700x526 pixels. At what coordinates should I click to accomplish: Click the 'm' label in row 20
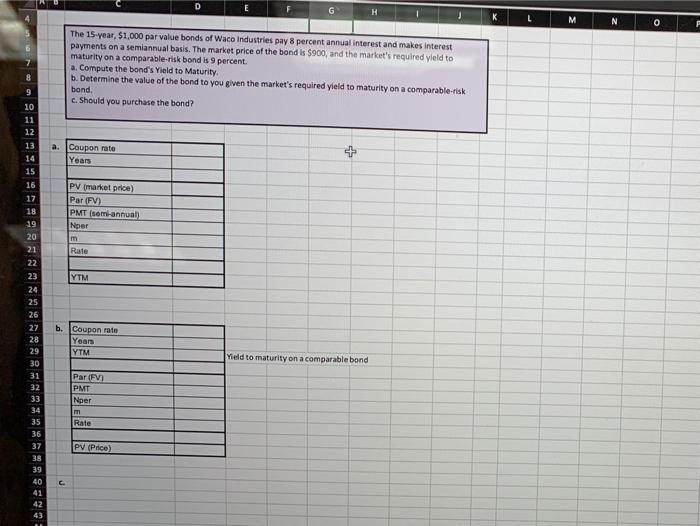[x=74, y=238]
